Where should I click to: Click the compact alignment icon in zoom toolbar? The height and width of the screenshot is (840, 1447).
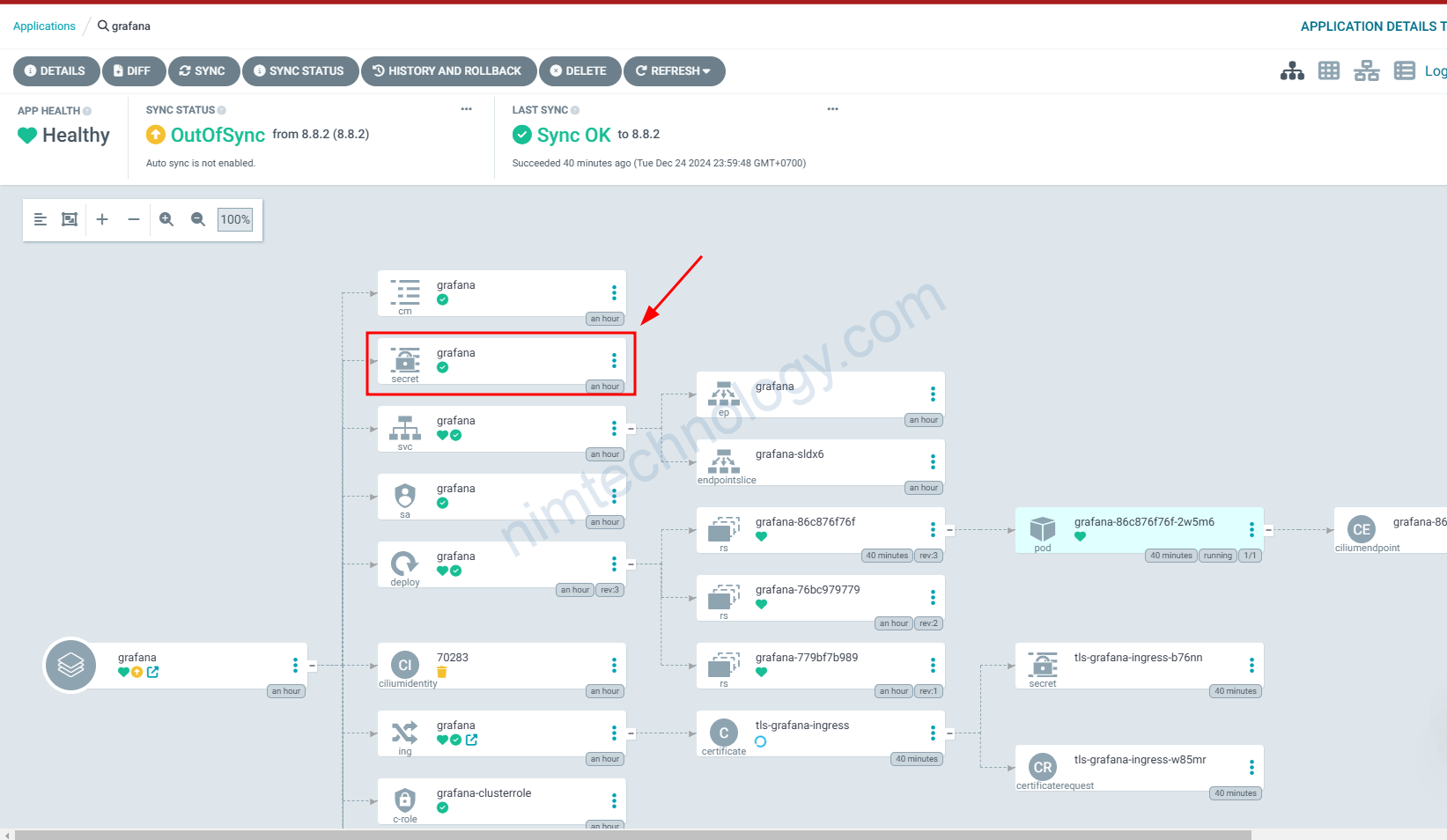[40, 219]
